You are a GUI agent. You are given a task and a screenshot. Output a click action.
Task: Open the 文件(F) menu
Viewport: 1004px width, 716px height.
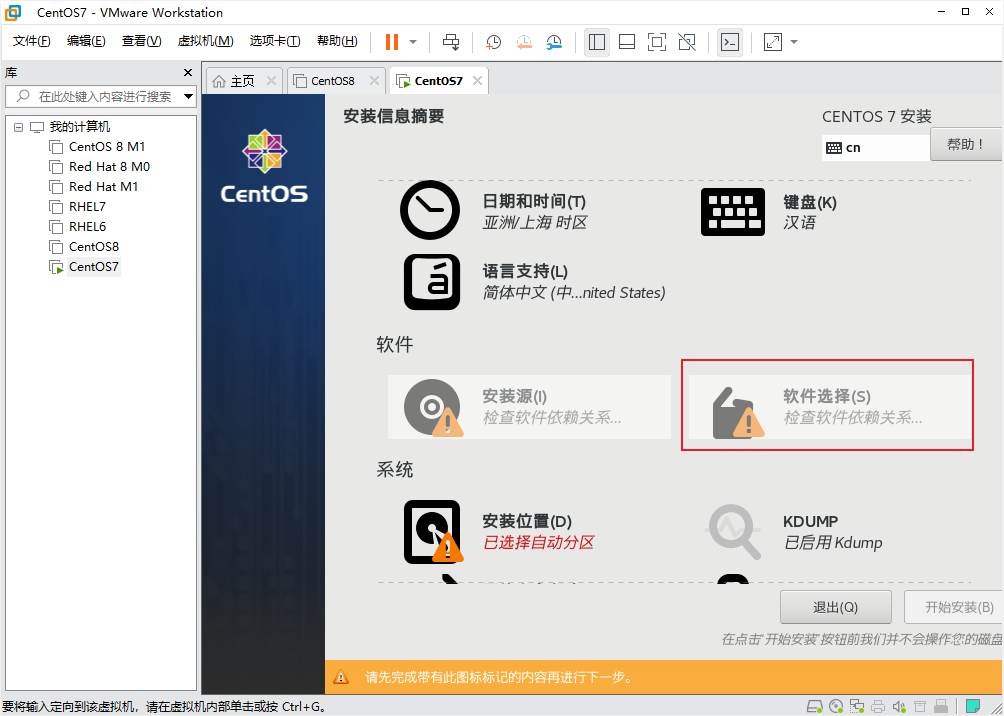(32, 42)
